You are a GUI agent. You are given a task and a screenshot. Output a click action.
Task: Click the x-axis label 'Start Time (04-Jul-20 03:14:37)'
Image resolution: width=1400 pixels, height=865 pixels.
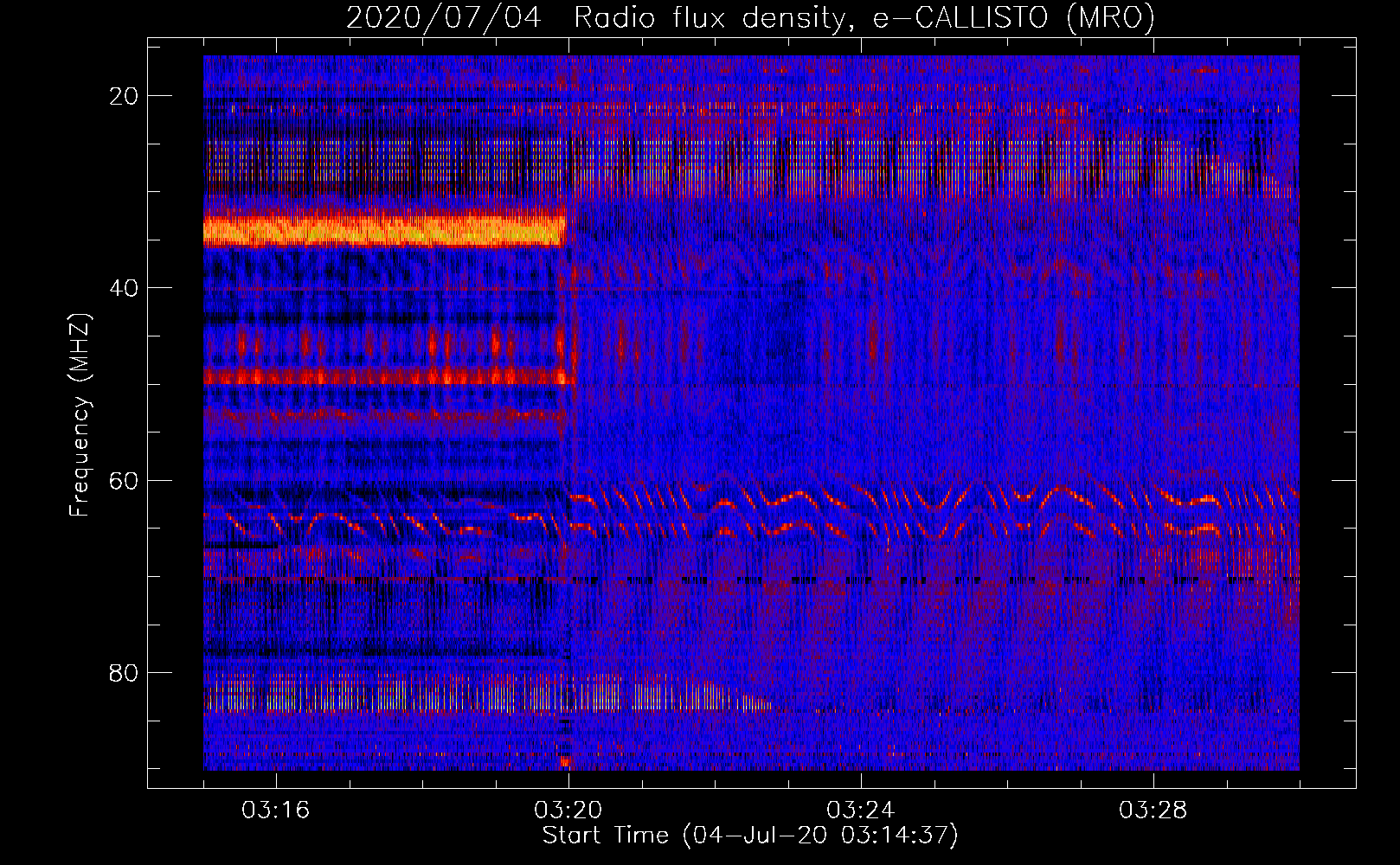750,836
